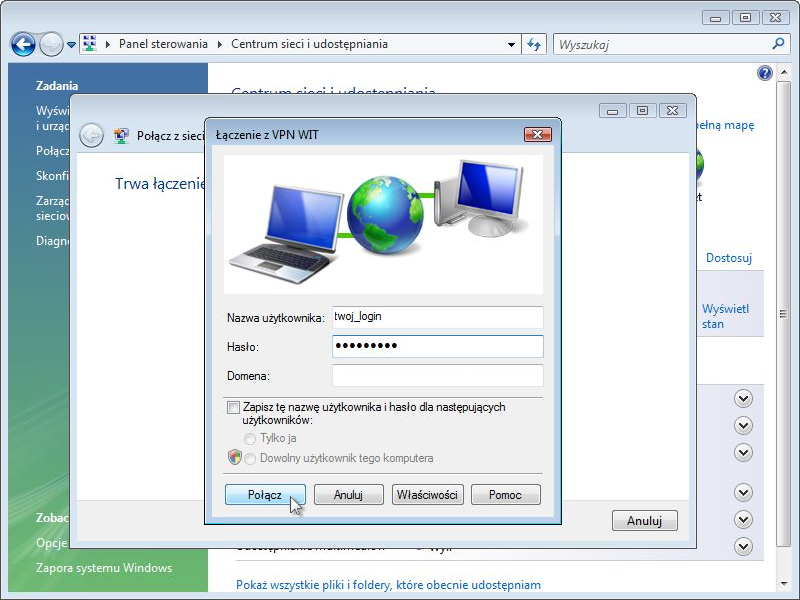Click the Nazwa użytkownika input field

[437, 317]
